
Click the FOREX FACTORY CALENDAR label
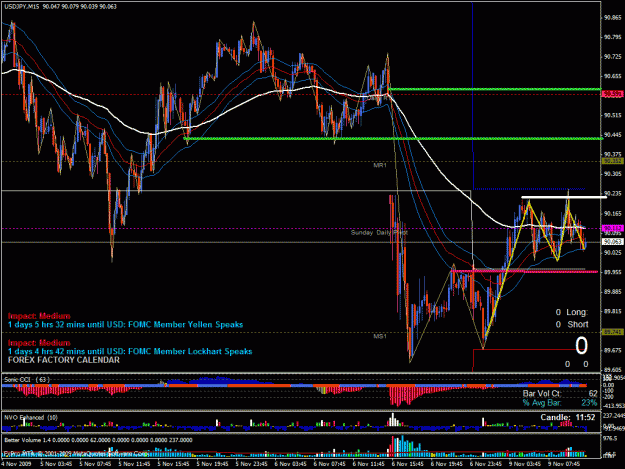point(64,360)
